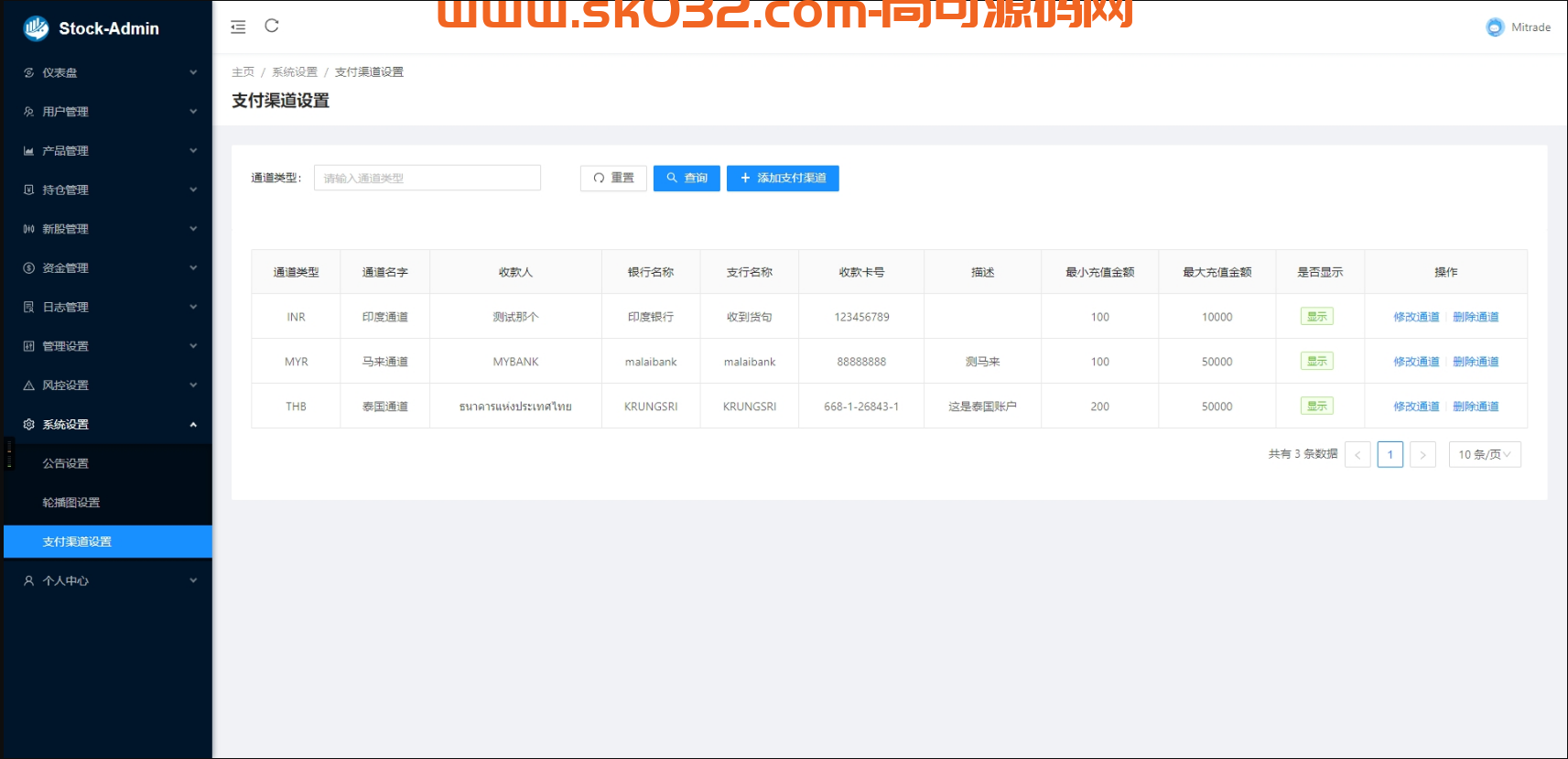Click the page refresh icon
This screenshot has width=1568, height=759.
click(x=272, y=26)
